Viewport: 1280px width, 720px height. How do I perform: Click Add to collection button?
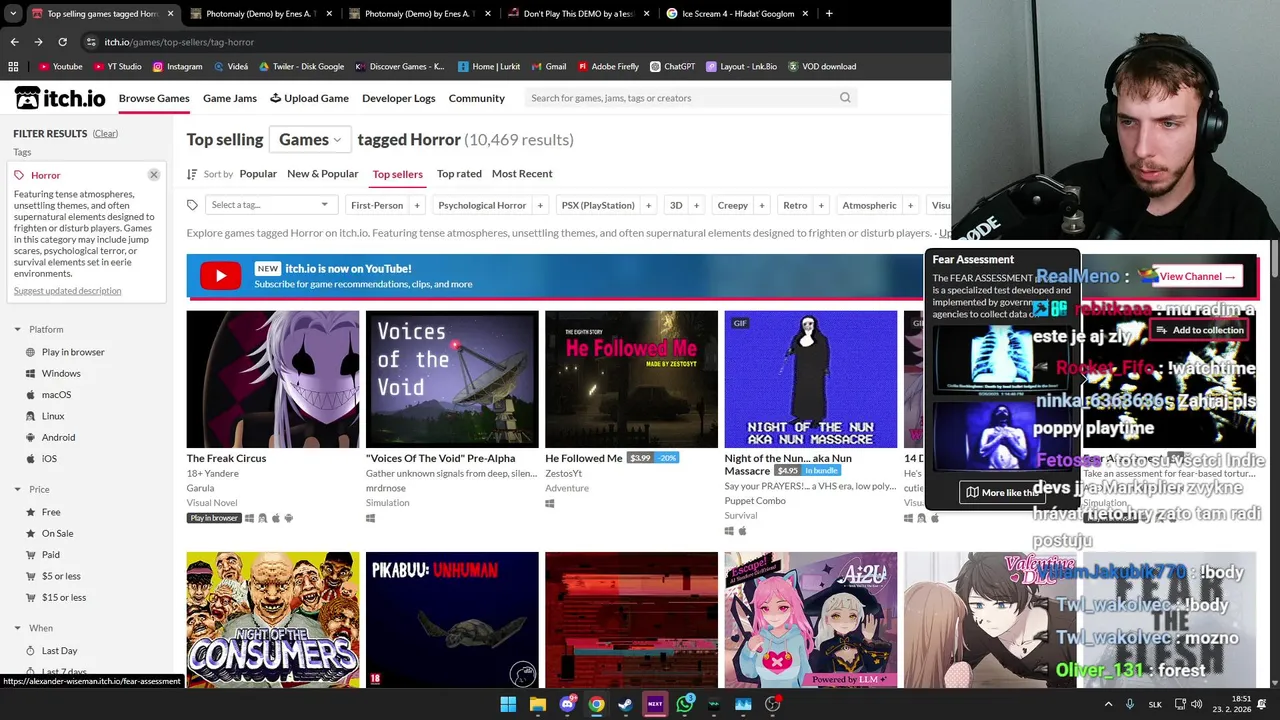(1199, 330)
